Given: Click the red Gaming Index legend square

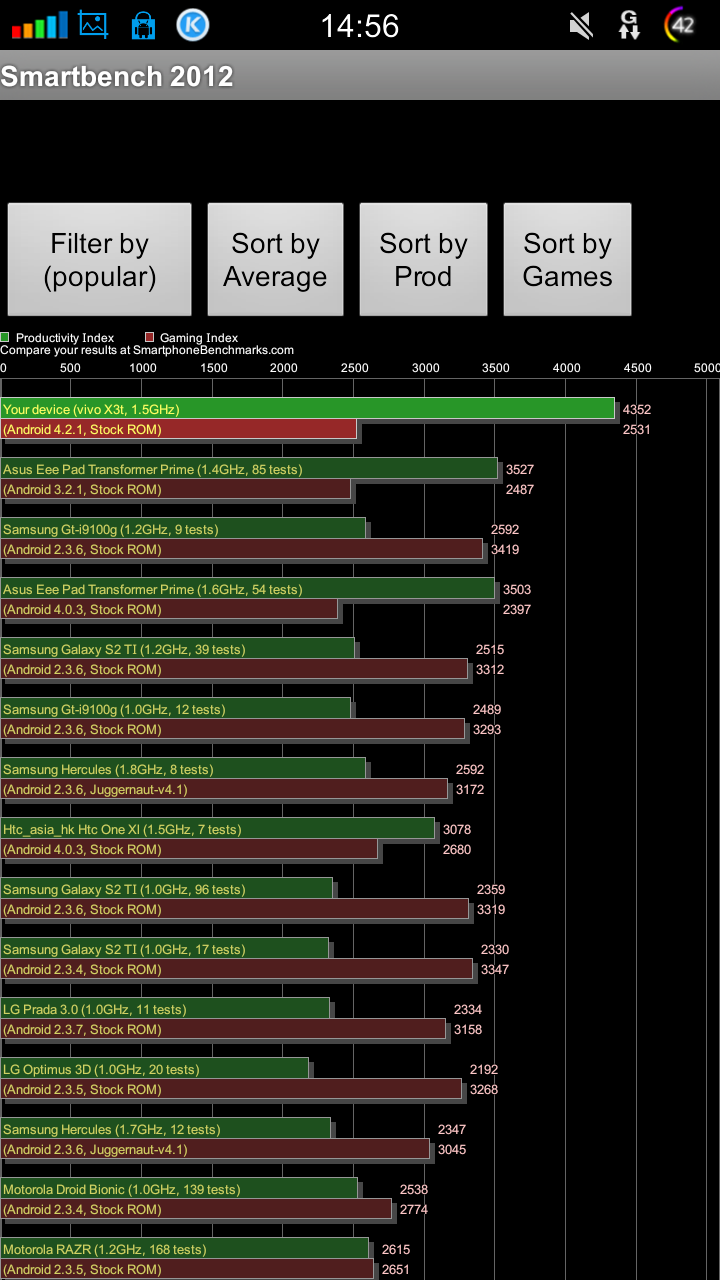Looking at the screenshot, I should 149,338.
